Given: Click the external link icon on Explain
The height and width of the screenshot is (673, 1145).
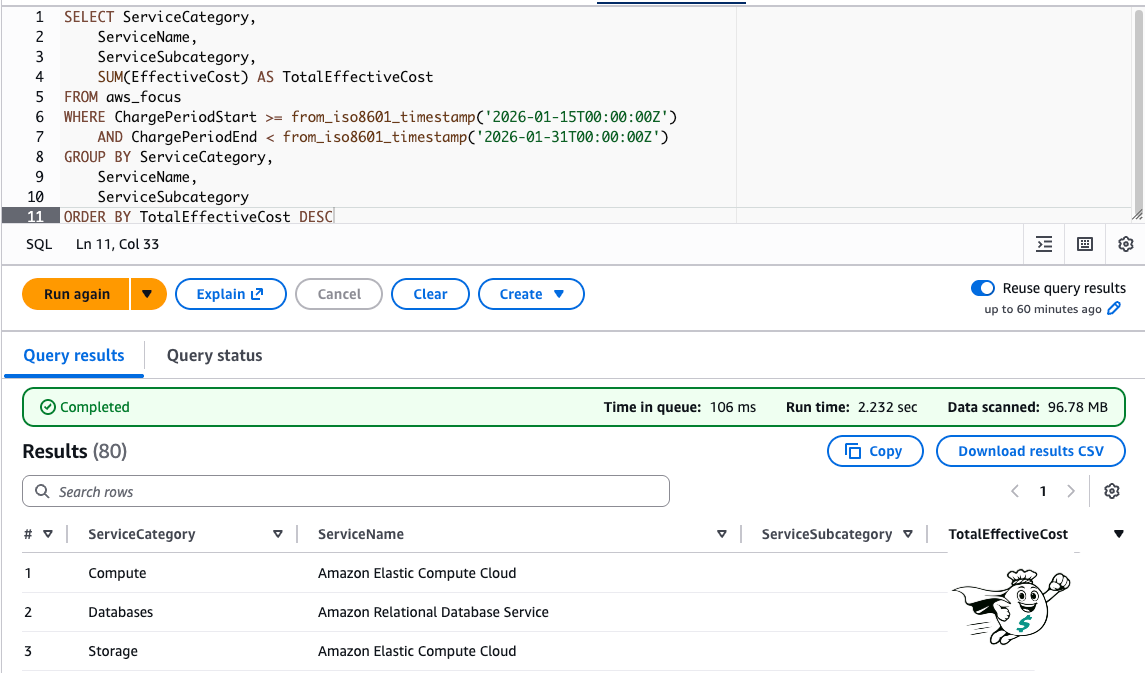Looking at the screenshot, I should 257,294.
